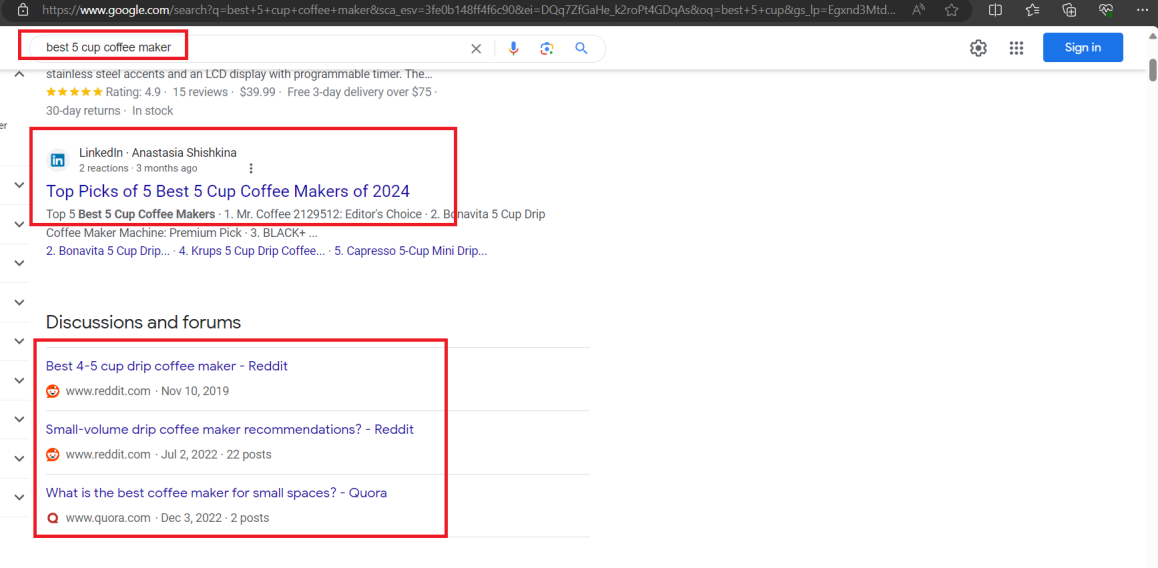Image resolution: width=1158 pixels, height=568 pixels.
Task: Click the vertical scrollbar thumb
Action: click(x=1152, y=68)
